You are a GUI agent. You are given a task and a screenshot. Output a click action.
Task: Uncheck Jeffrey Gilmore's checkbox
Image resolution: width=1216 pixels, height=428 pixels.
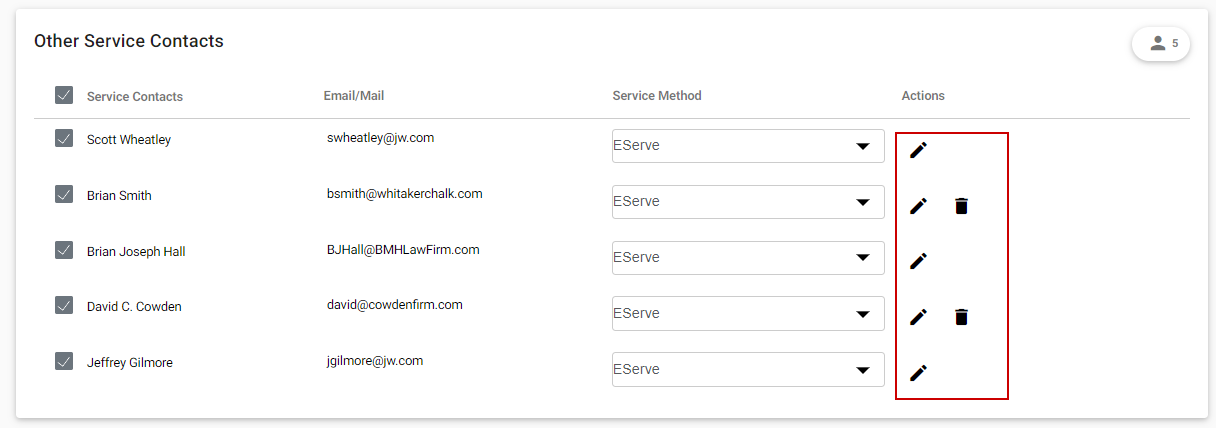64,361
